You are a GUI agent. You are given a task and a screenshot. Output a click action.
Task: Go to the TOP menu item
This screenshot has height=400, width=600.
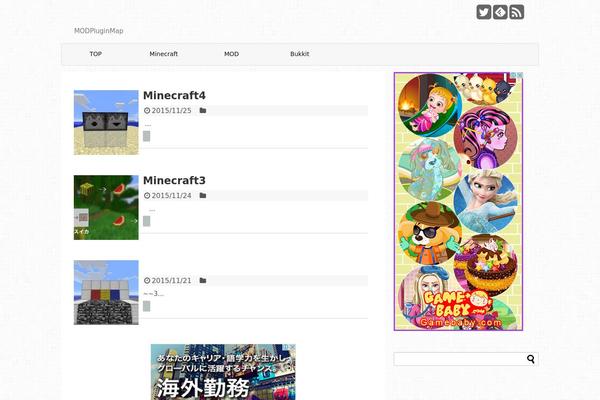[96, 54]
